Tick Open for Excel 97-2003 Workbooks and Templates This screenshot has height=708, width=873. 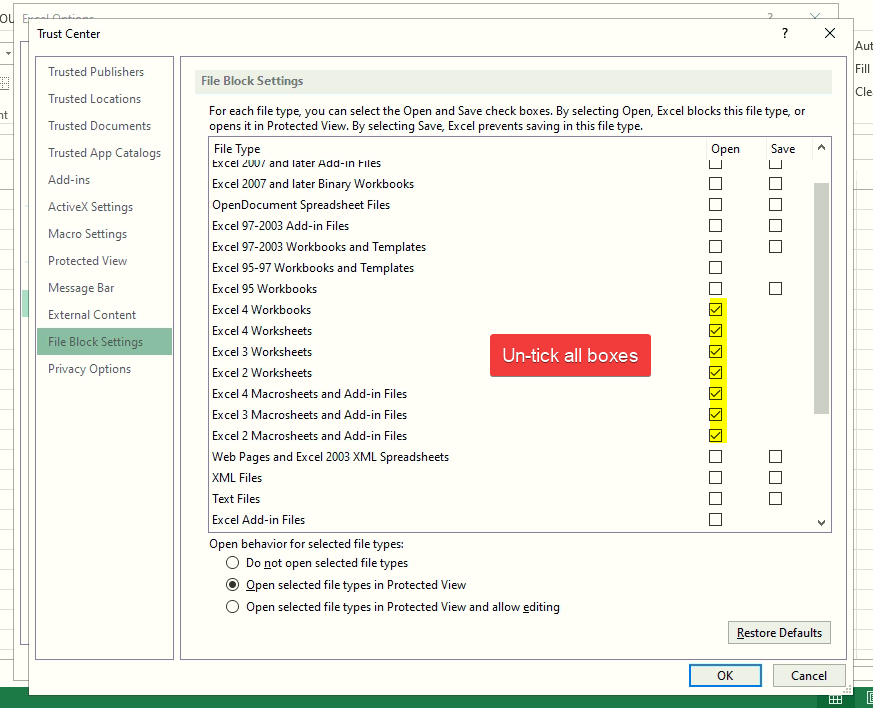[x=715, y=247]
